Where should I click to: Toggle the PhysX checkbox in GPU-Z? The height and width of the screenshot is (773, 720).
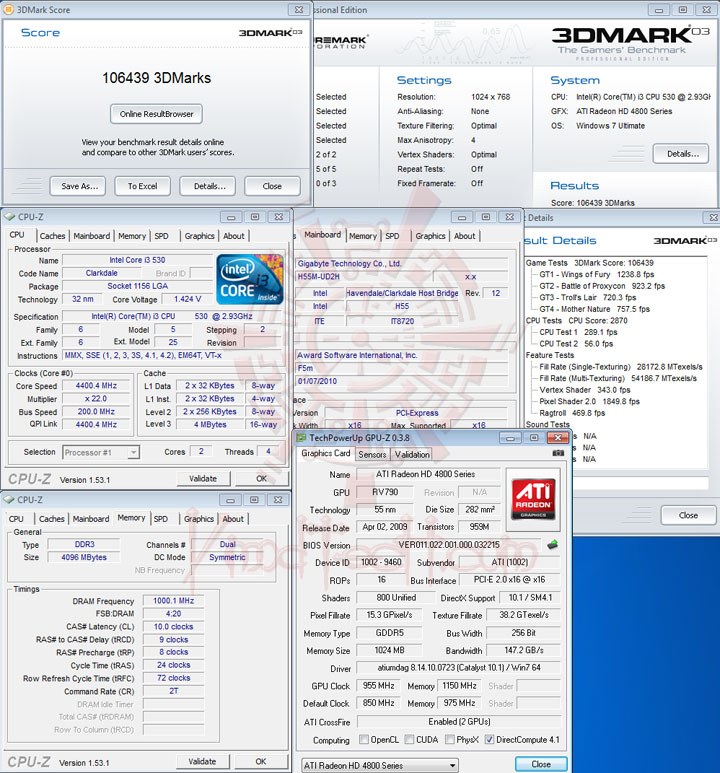pyautogui.click(x=450, y=739)
